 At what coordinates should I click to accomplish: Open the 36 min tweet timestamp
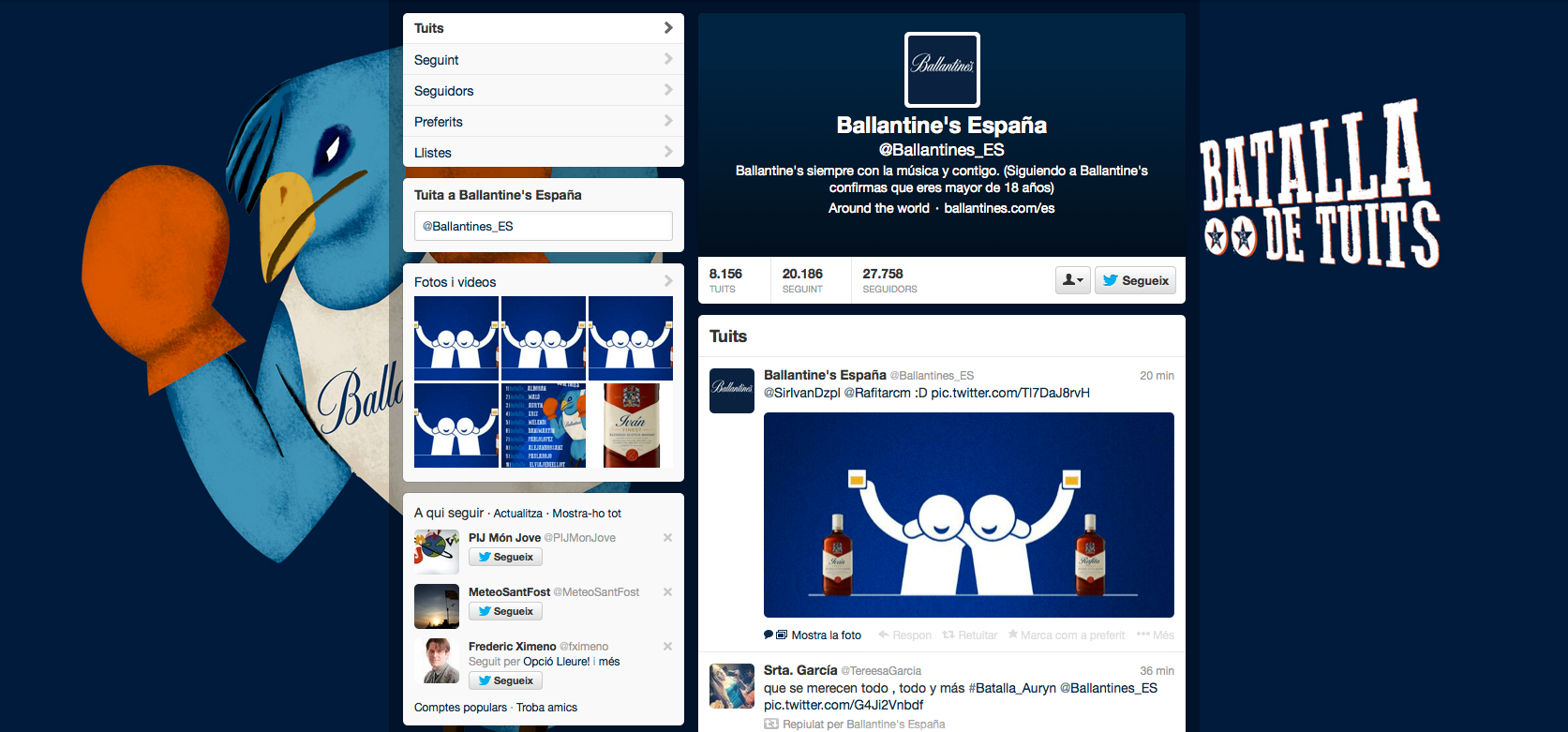click(1157, 671)
